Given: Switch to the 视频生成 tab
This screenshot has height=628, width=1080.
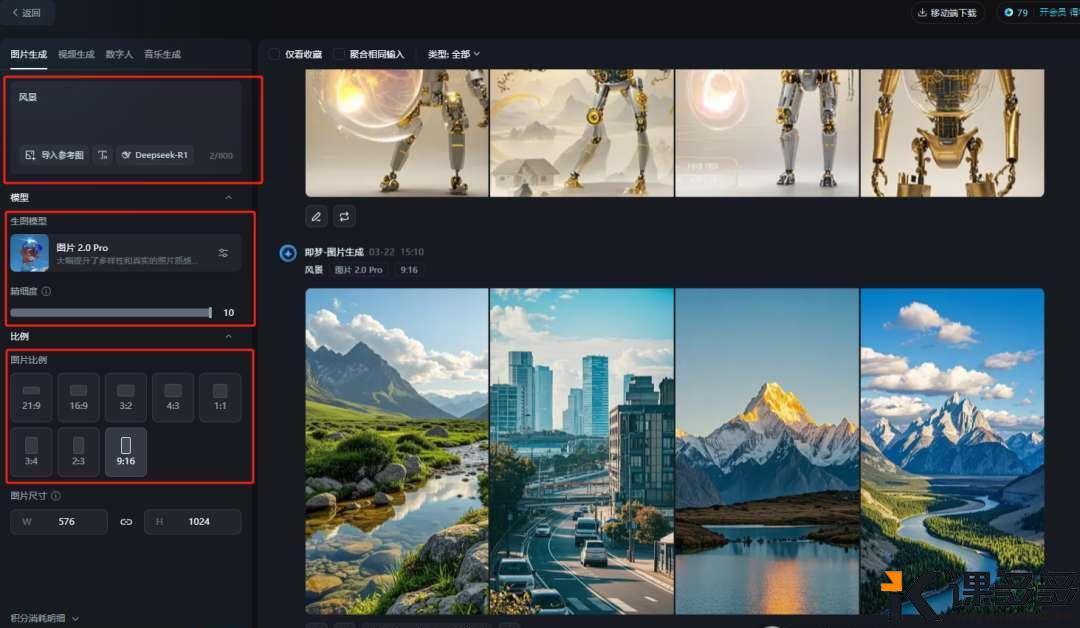Looking at the screenshot, I should 76,54.
